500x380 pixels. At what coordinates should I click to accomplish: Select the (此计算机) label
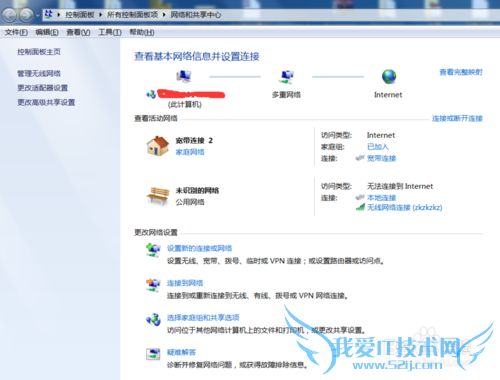[185, 105]
